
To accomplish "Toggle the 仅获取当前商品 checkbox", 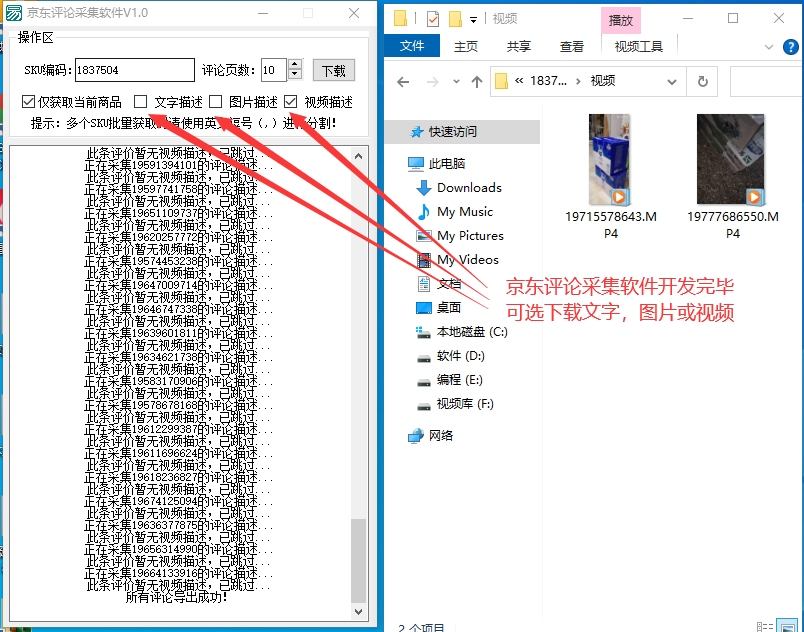I will click(x=28, y=102).
